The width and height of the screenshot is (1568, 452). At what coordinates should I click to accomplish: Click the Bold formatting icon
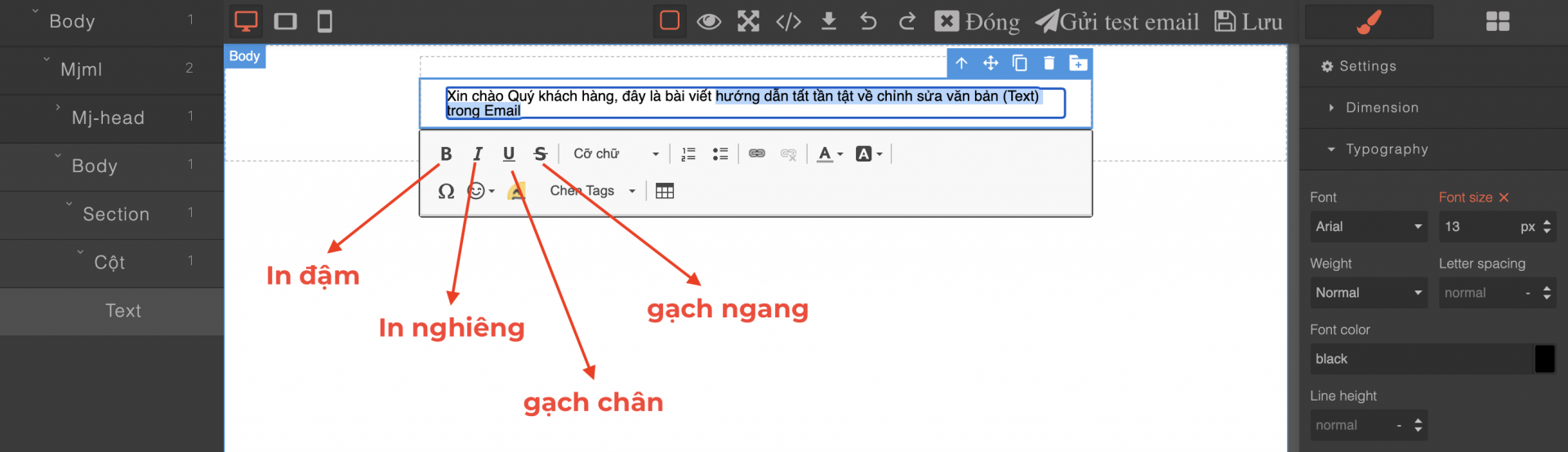(x=446, y=154)
